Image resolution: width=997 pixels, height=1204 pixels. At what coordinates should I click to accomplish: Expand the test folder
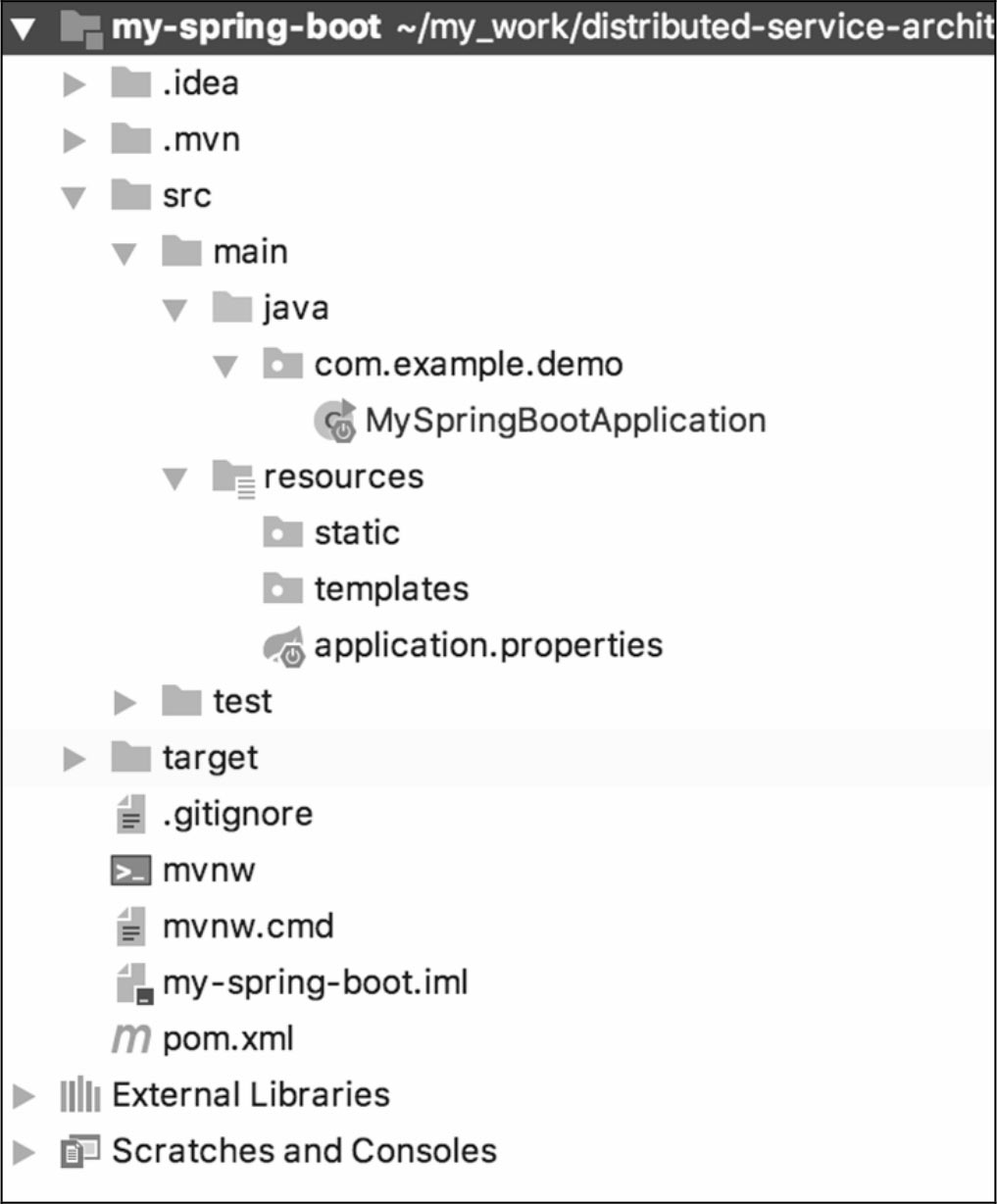[x=125, y=702]
